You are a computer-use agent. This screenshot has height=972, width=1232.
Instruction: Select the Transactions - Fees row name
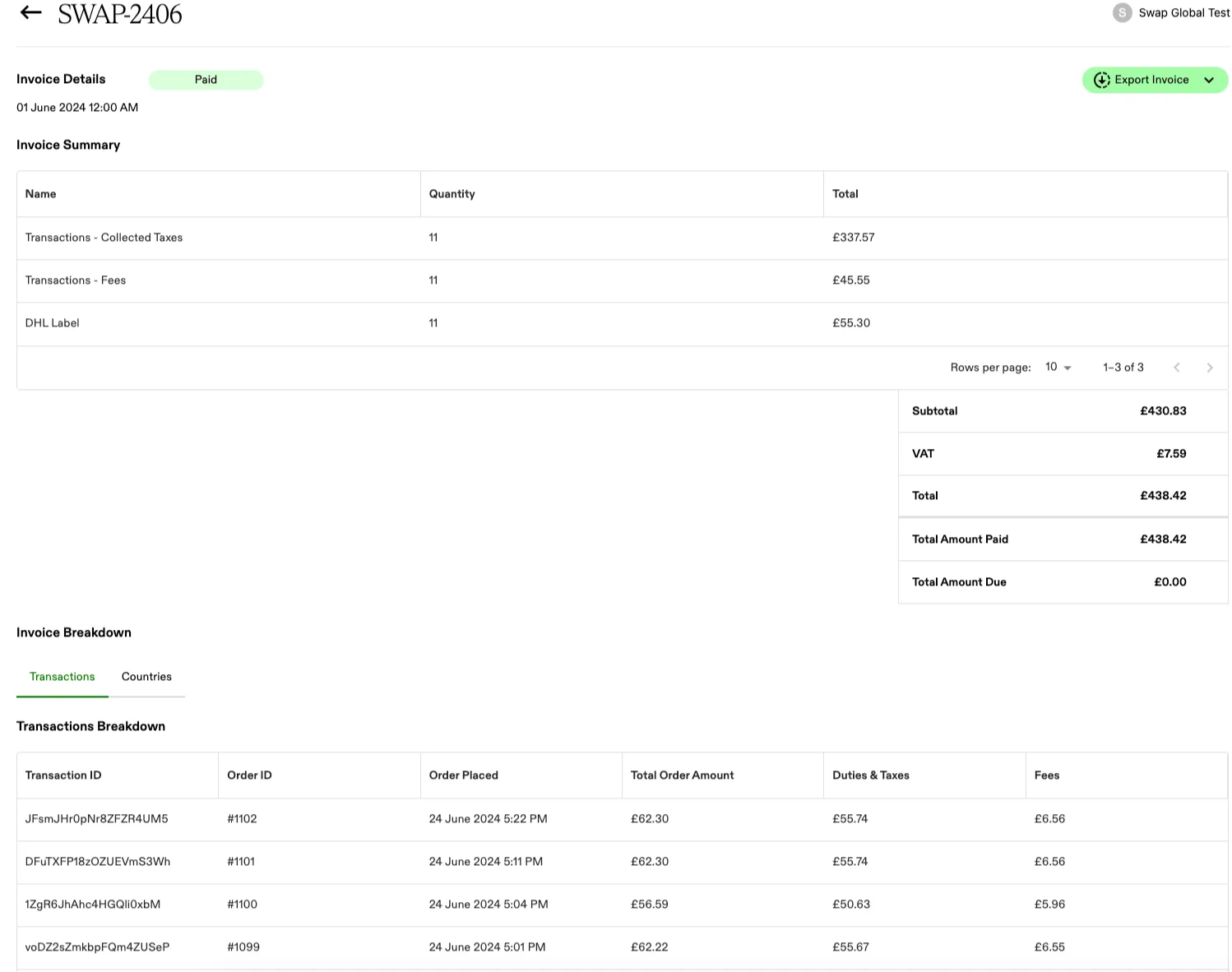76,280
